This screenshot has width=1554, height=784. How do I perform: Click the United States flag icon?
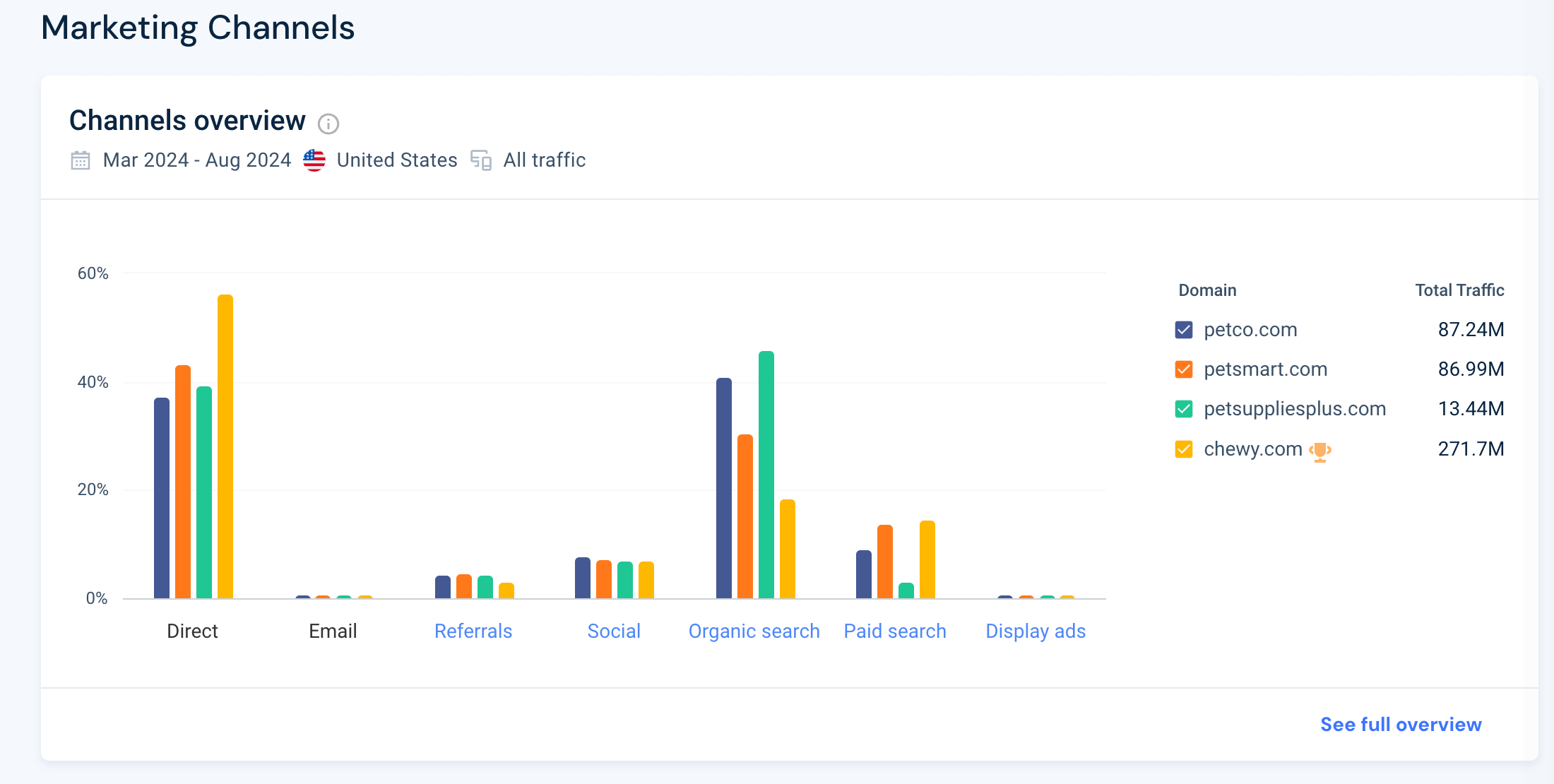pos(314,160)
